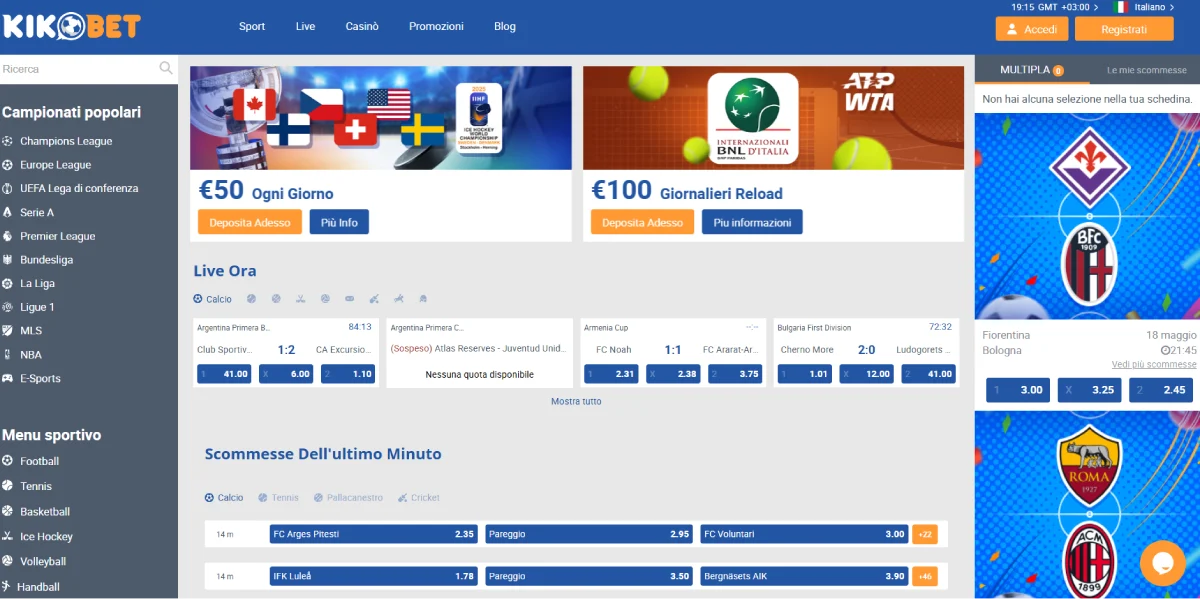This screenshot has width=1200, height=600.
Task: Open the Live menu
Action: click(305, 26)
